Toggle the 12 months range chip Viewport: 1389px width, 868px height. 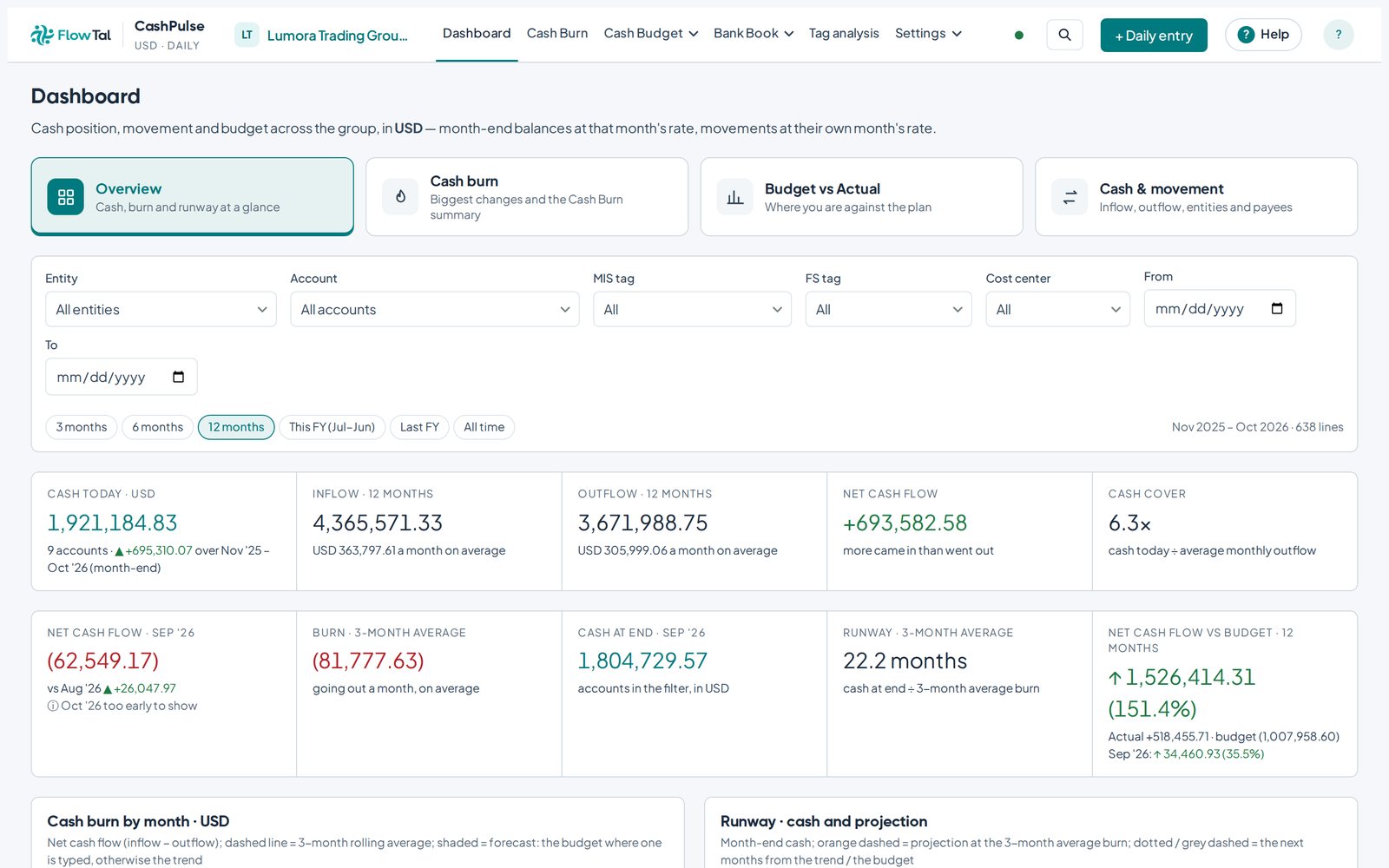(x=236, y=427)
